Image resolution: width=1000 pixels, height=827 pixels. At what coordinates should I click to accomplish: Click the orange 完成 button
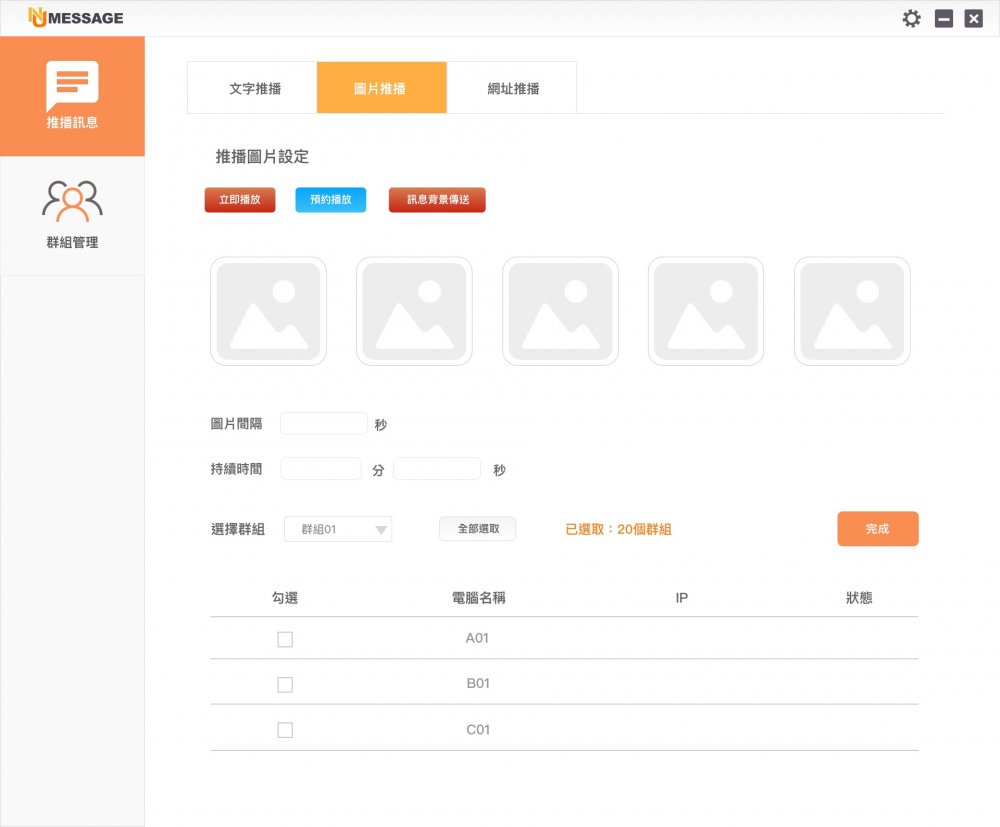point(877,529)
